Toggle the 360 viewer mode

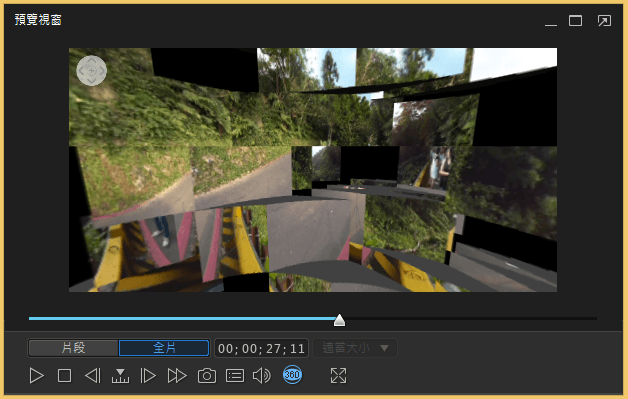[292, 375]
